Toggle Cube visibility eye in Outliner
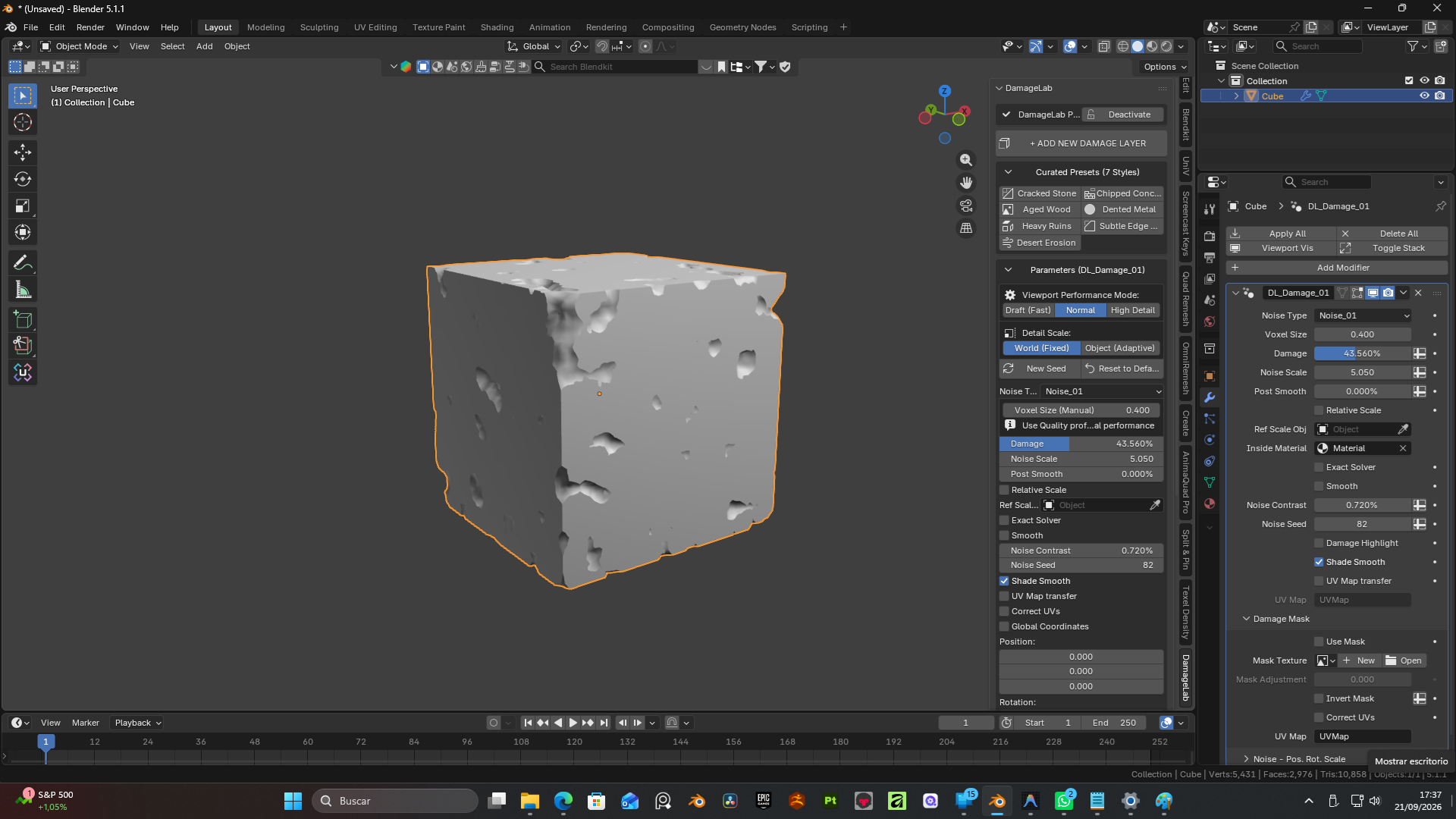1456x819 pixels. pyautogui.click(x=1424, y=96)
